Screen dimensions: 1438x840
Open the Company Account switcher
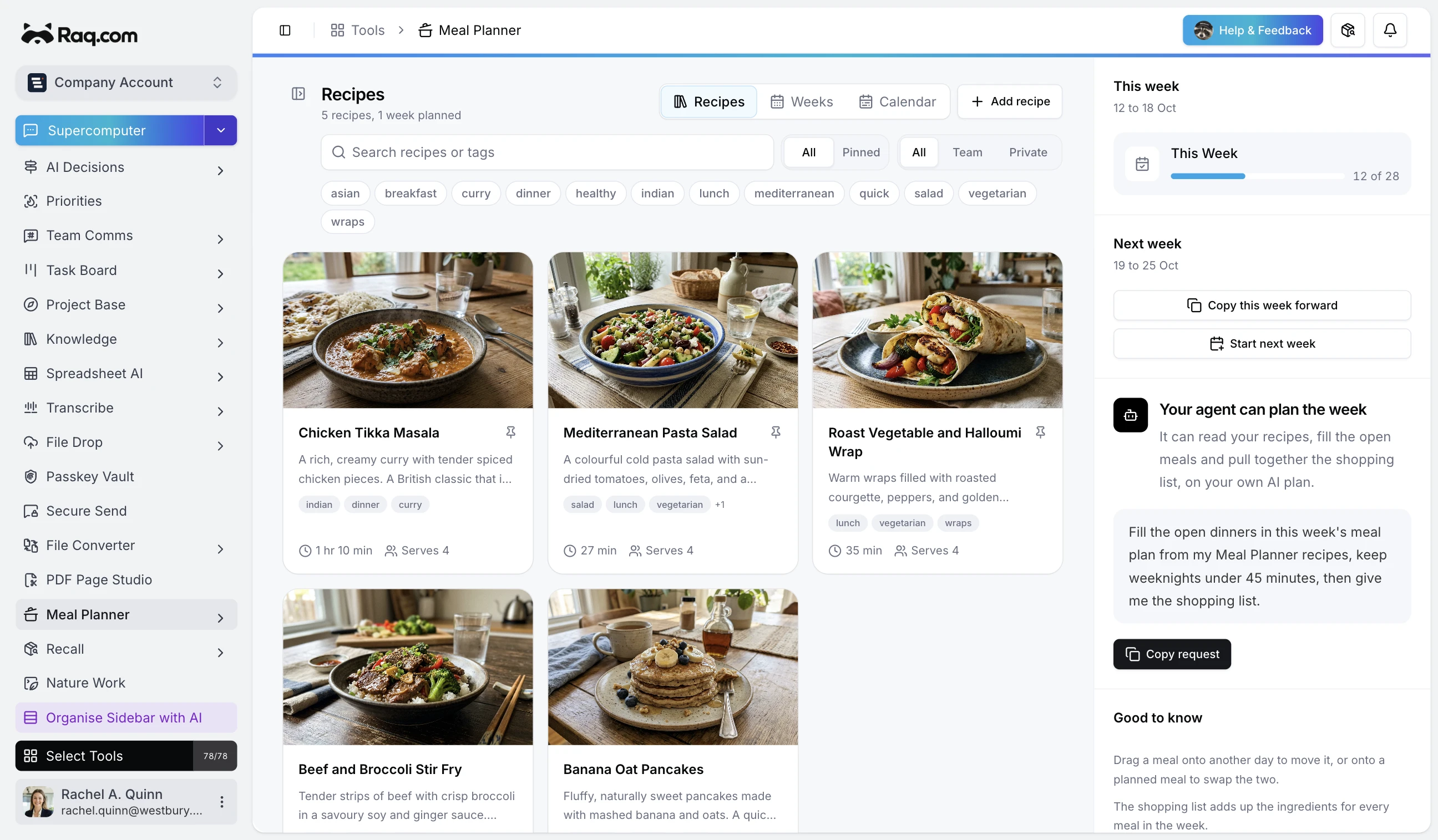126,83
